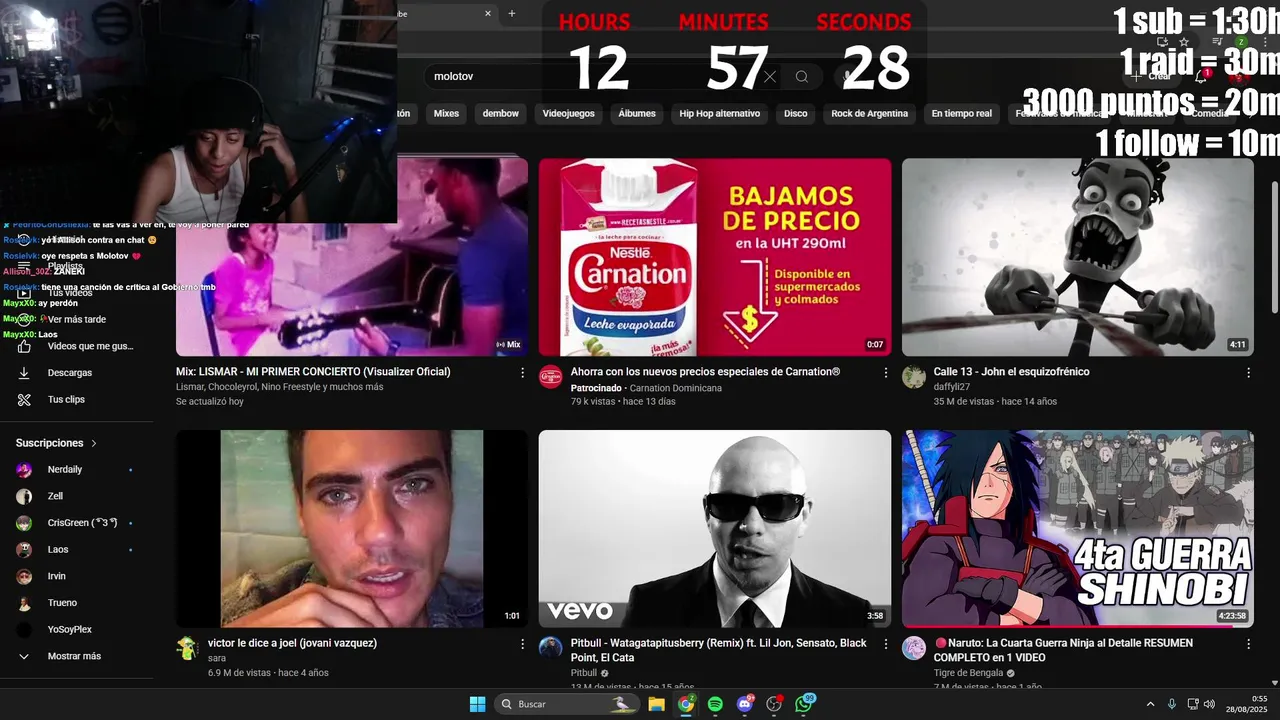Click the page vertical scrollbar
This screenshot has width=1280, height=720.
coord(1274,230)
